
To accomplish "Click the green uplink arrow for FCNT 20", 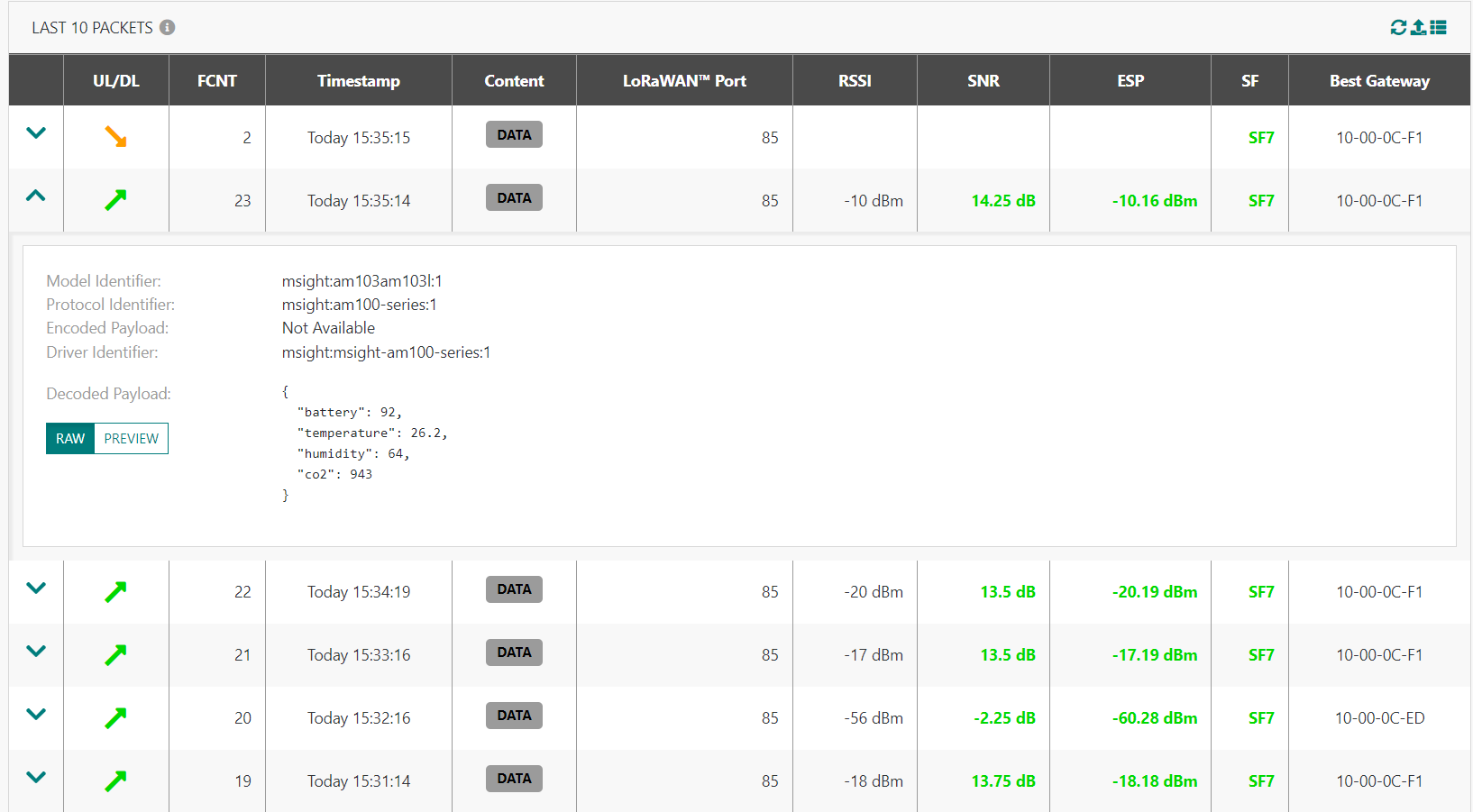I will click(115, 718).
